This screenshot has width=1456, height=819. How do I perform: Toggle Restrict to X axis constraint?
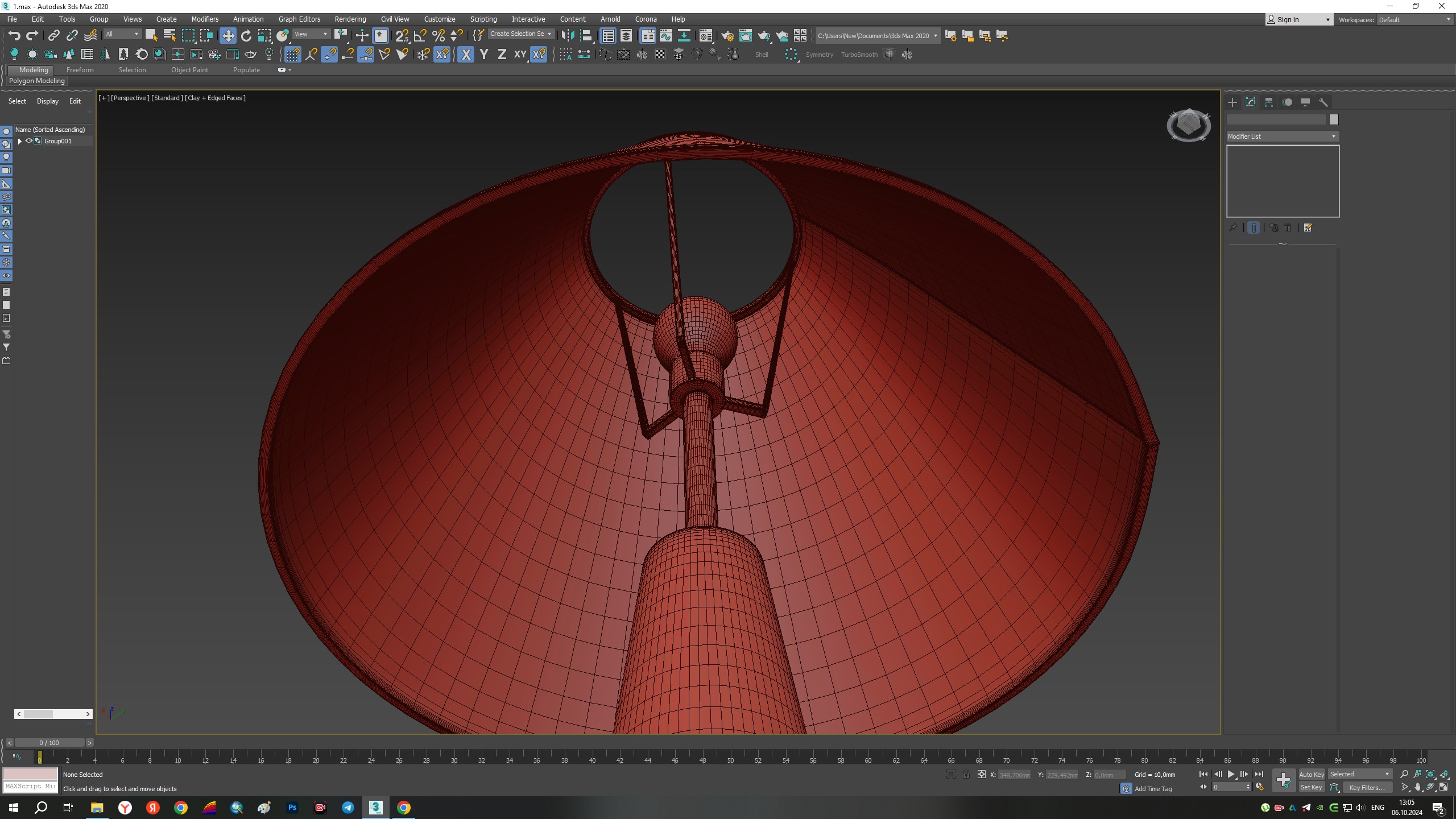click(466, 55)
